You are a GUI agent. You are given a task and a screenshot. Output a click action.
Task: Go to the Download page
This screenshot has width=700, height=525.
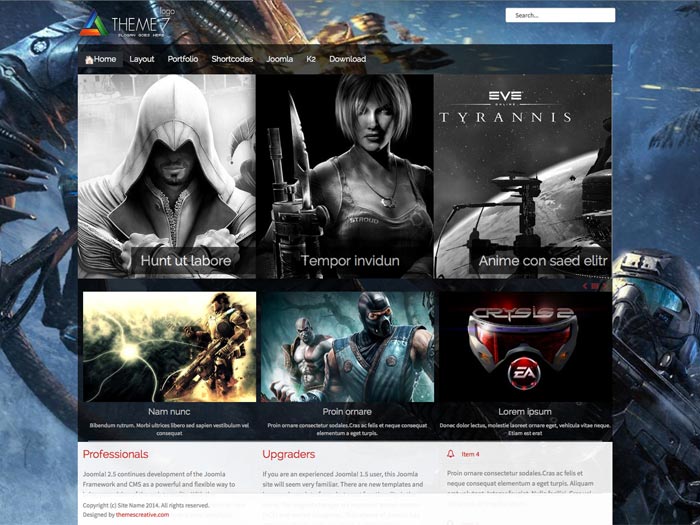(347, 60)
